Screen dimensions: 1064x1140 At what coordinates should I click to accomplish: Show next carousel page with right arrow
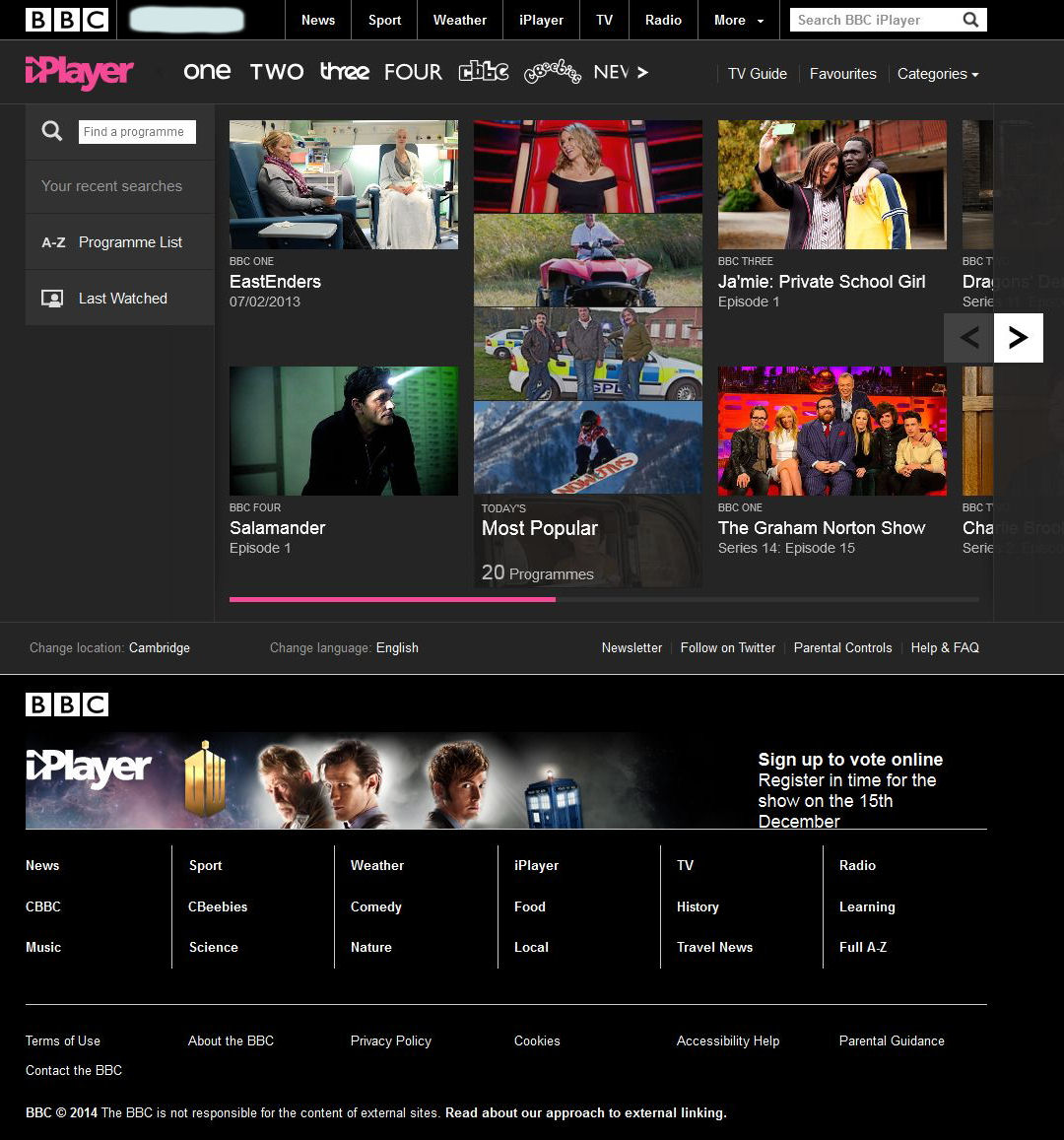tap(1019, 337)
